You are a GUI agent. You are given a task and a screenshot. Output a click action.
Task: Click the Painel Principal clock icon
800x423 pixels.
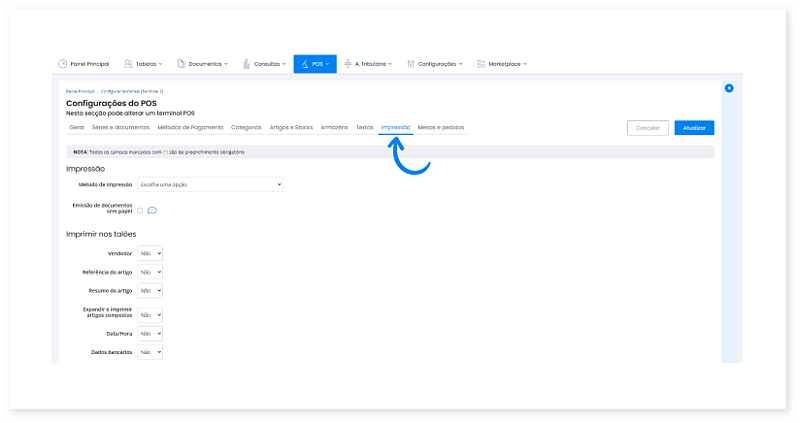tap(63, 64)
